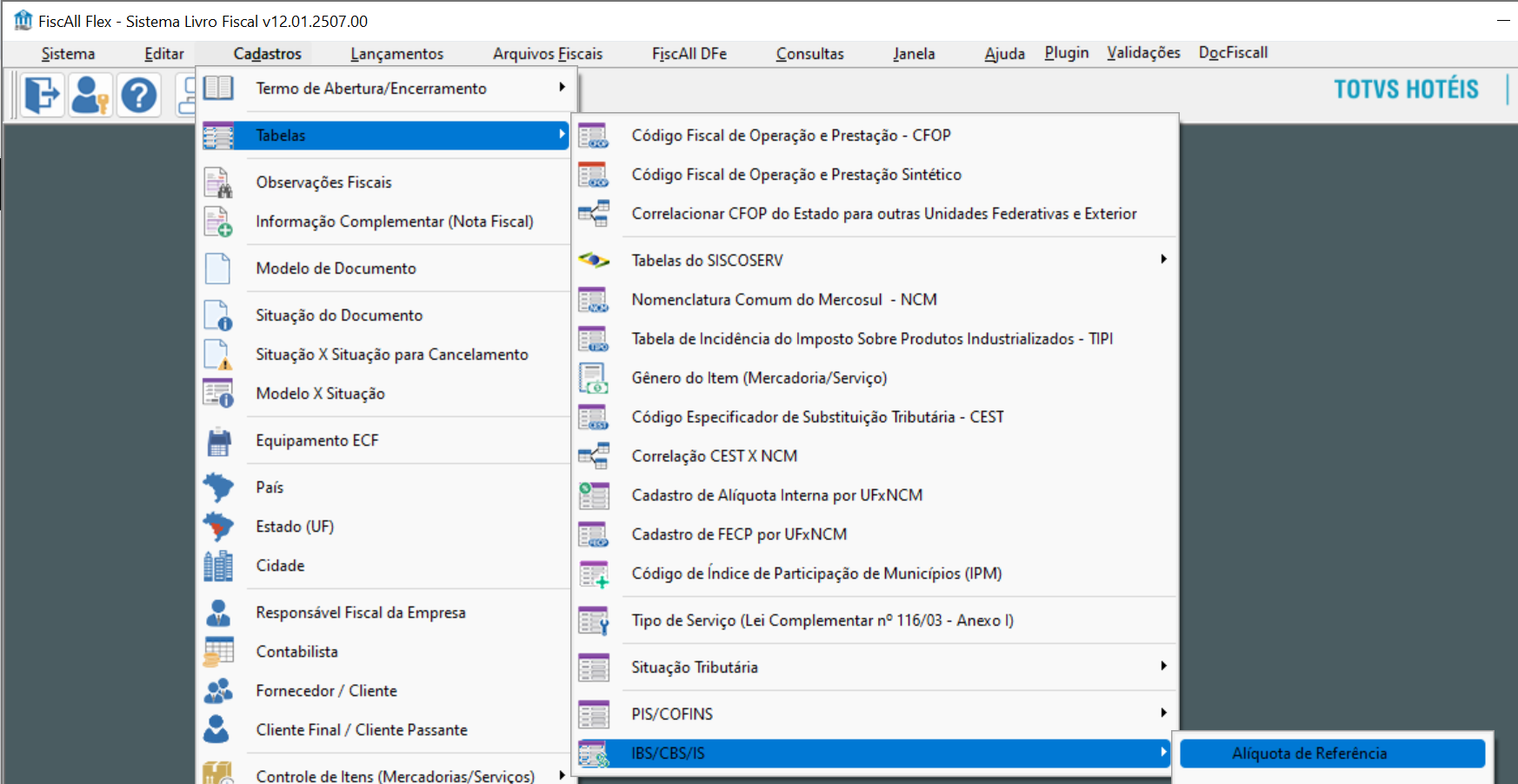Click the CFOP table icon in the submenu
1518x784 pixels.
pos(594,136)
